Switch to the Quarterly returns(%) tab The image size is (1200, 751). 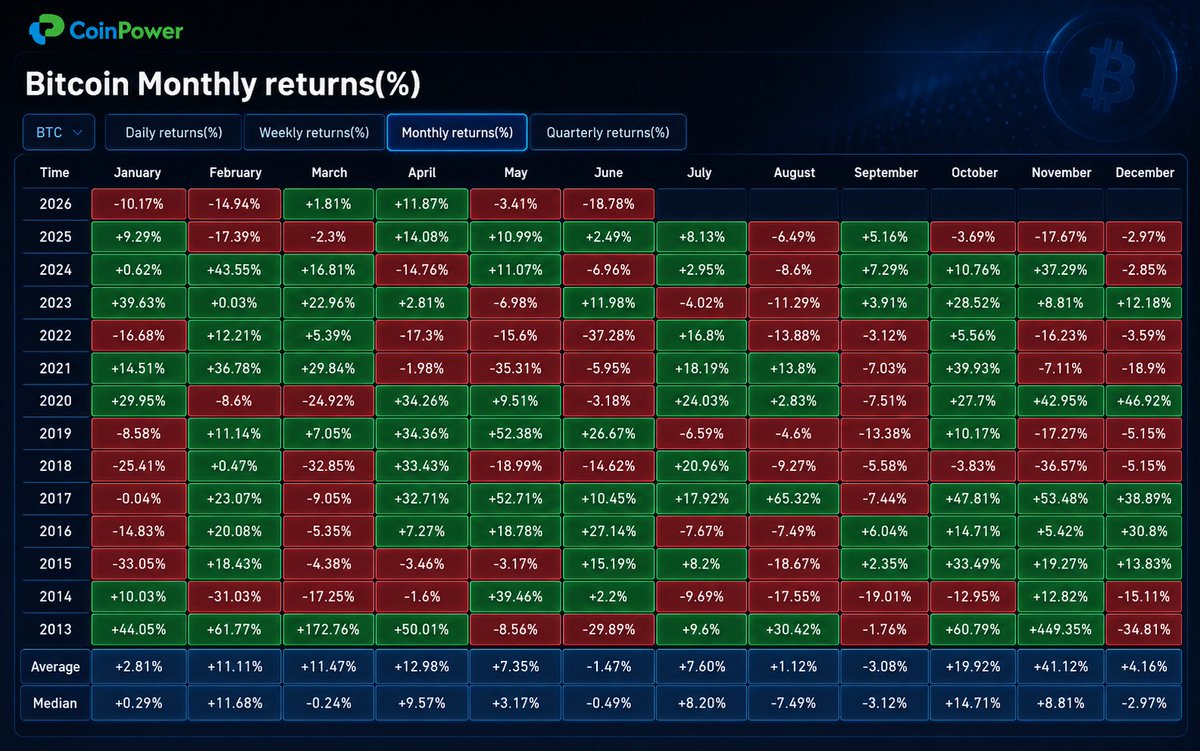608,132
